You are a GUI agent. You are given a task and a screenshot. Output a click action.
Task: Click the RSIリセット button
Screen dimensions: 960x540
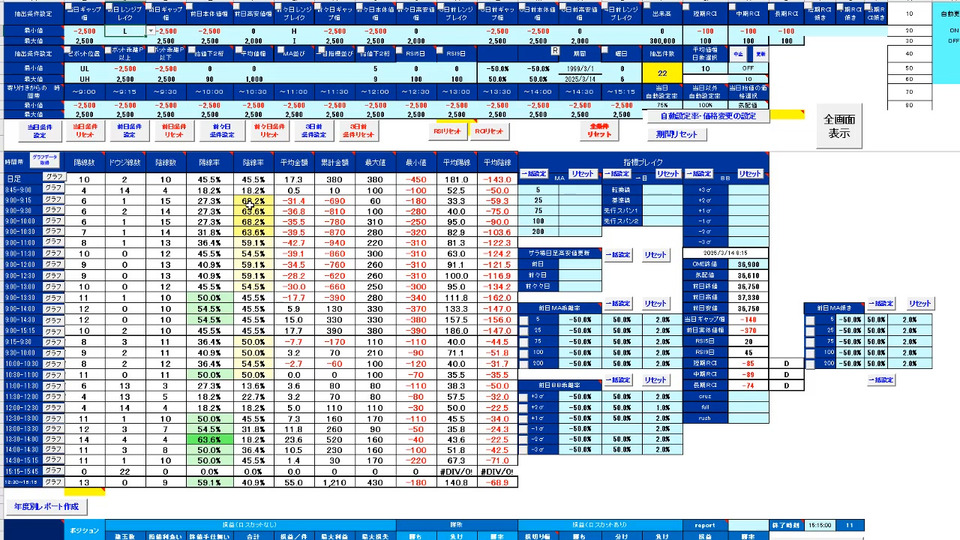[447, 132]
